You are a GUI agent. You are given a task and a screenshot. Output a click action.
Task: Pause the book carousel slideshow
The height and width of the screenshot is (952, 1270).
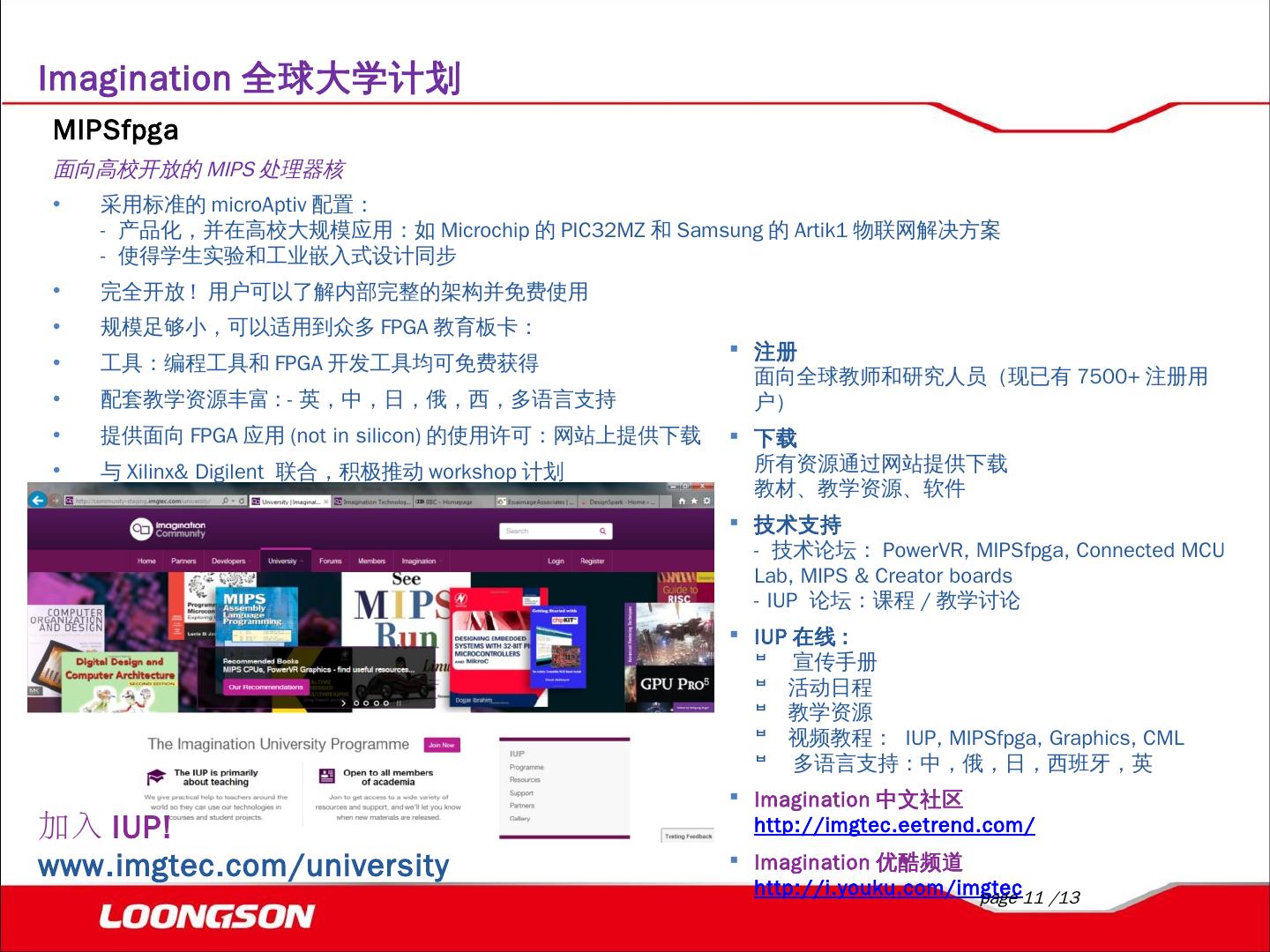coord(399,703)
